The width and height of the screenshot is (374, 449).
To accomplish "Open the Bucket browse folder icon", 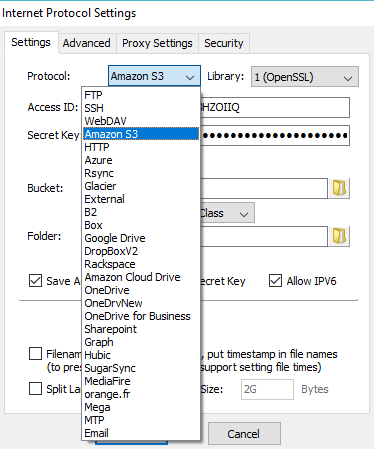I will [x=339, y=188].
